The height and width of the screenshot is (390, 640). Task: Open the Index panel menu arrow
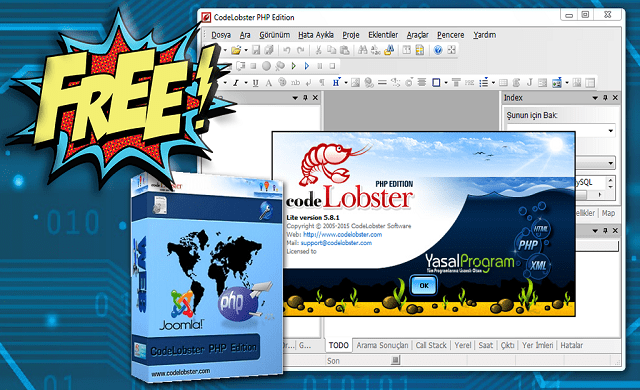595,98
